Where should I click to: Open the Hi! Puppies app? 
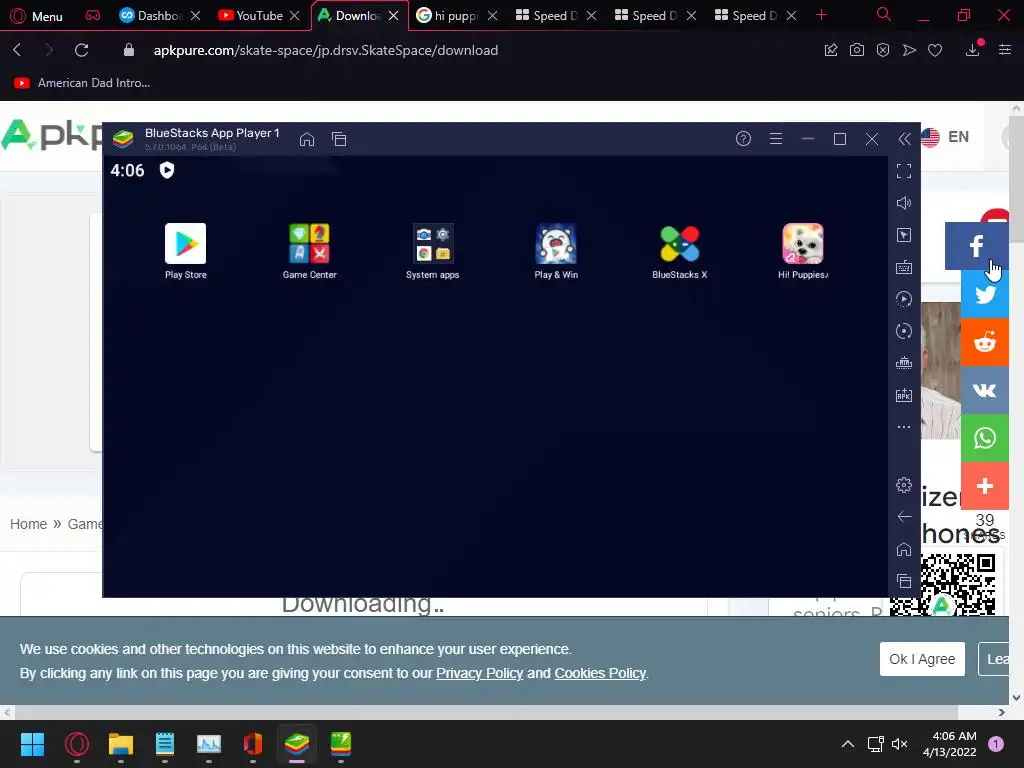[803, 251]
